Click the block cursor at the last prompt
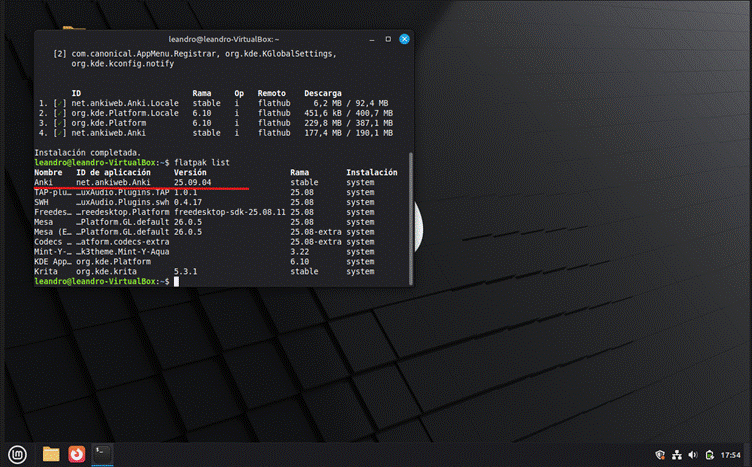 tap(176, 281)
